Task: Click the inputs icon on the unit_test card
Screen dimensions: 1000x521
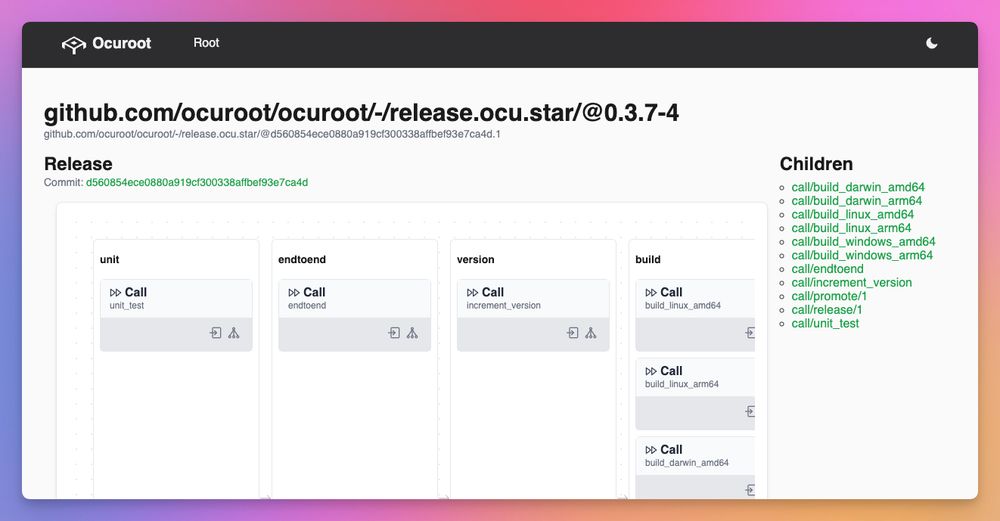Action: (216, 333)
